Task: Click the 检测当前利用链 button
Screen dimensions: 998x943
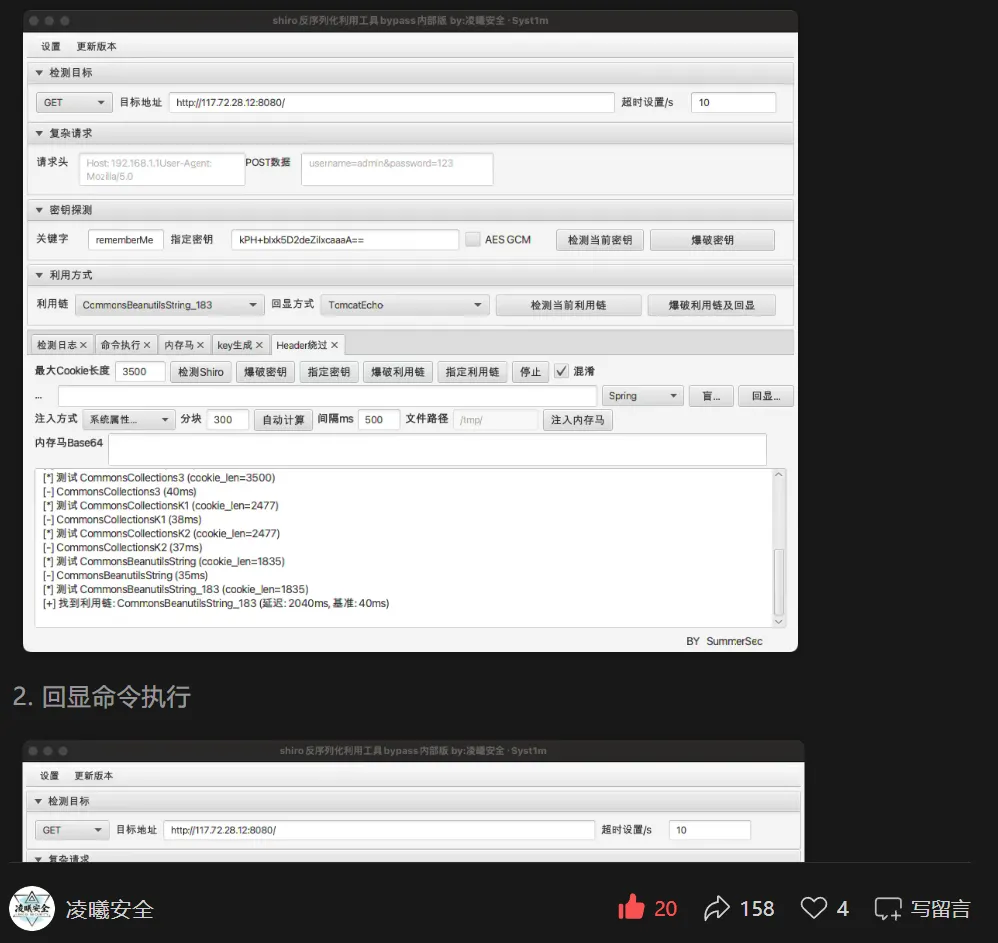Action: [568, 305]
